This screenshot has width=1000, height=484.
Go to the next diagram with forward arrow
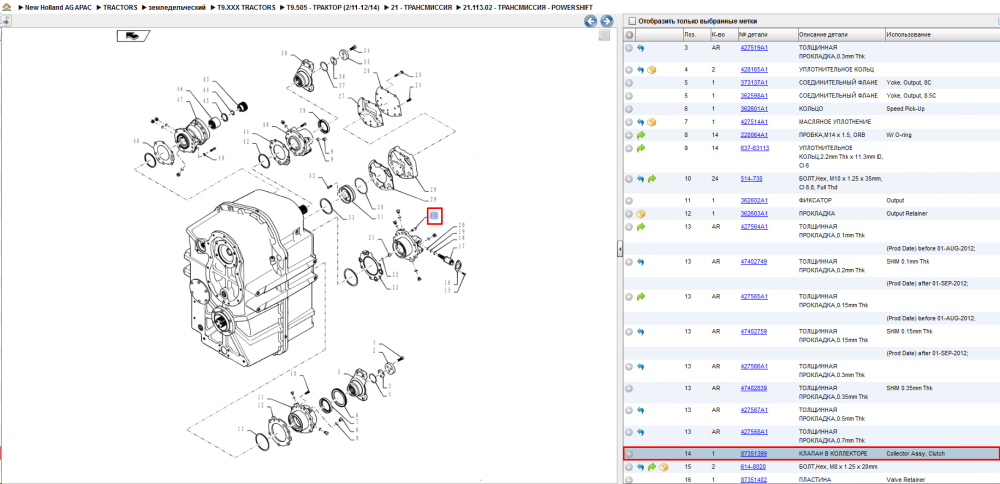(x=607, y=21)
